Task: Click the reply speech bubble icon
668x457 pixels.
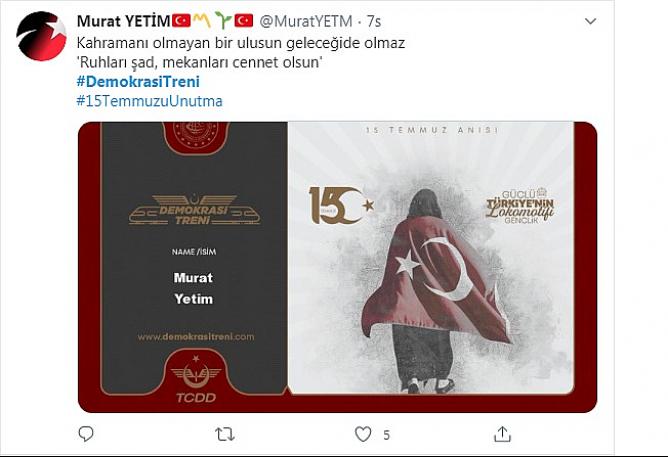Action: (86, 434)
